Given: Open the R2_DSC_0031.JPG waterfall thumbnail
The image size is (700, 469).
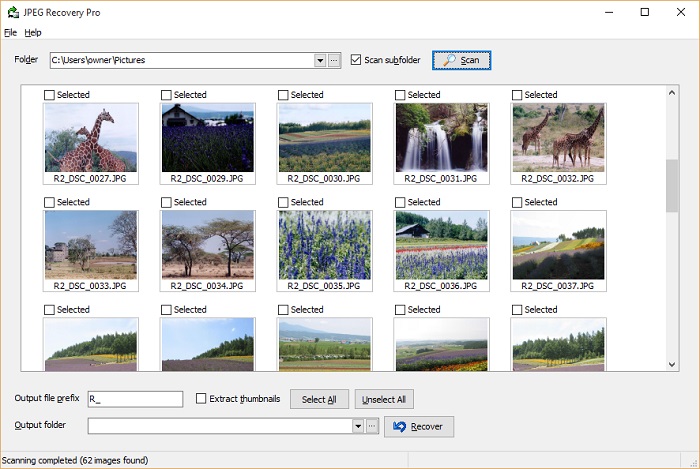Looking at the screenshot, I should click(442, 138).
